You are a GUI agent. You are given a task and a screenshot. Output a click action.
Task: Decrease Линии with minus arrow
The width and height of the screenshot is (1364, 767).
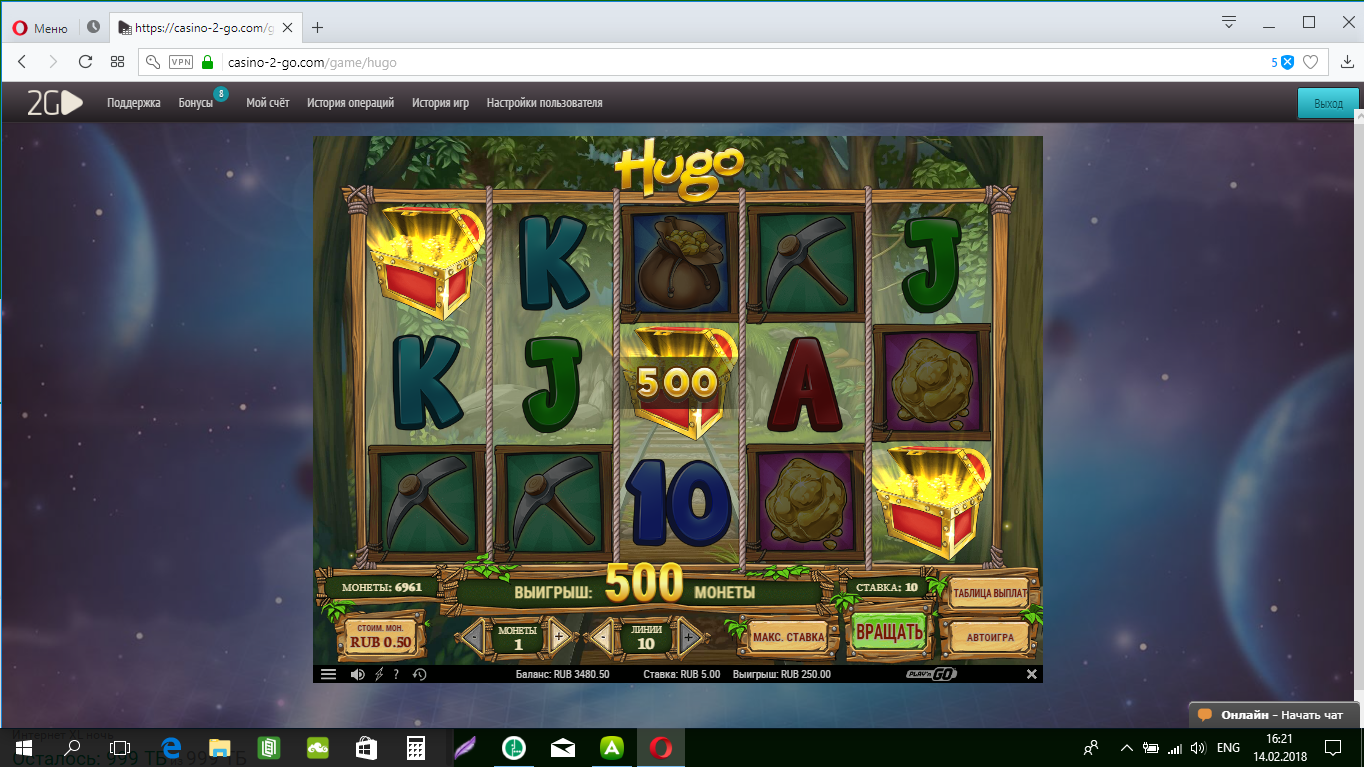pyautogui.click(x=600, y=636)
